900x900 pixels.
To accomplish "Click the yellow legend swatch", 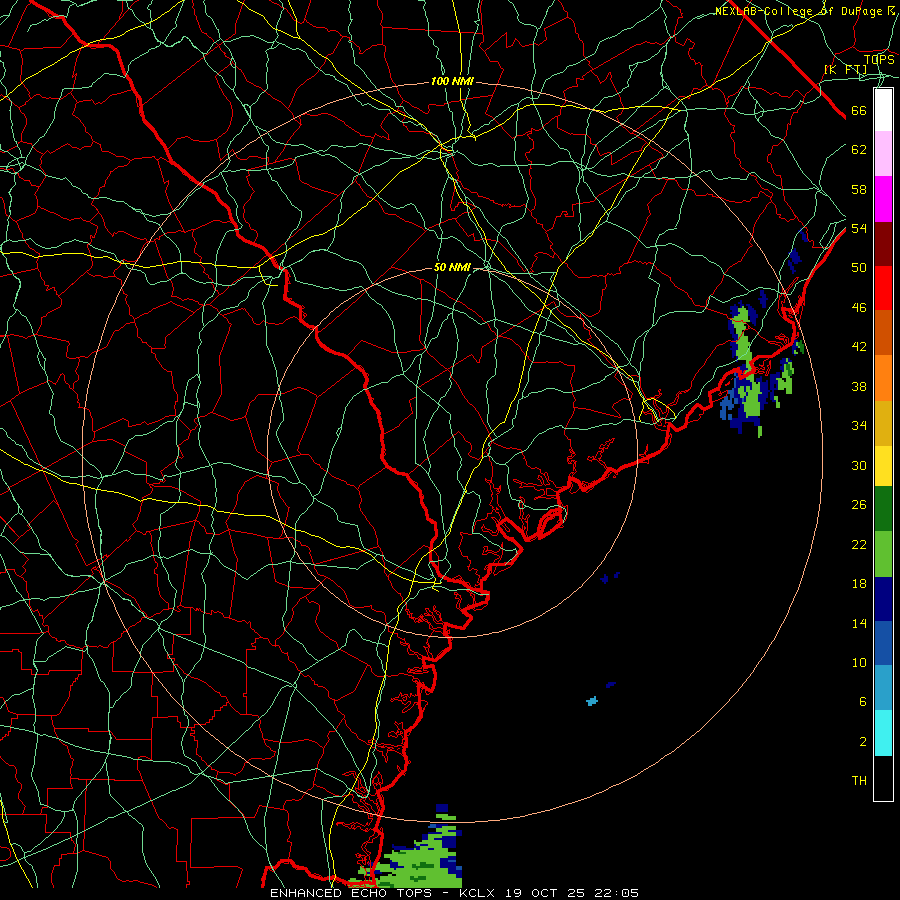I will (883, 465).
